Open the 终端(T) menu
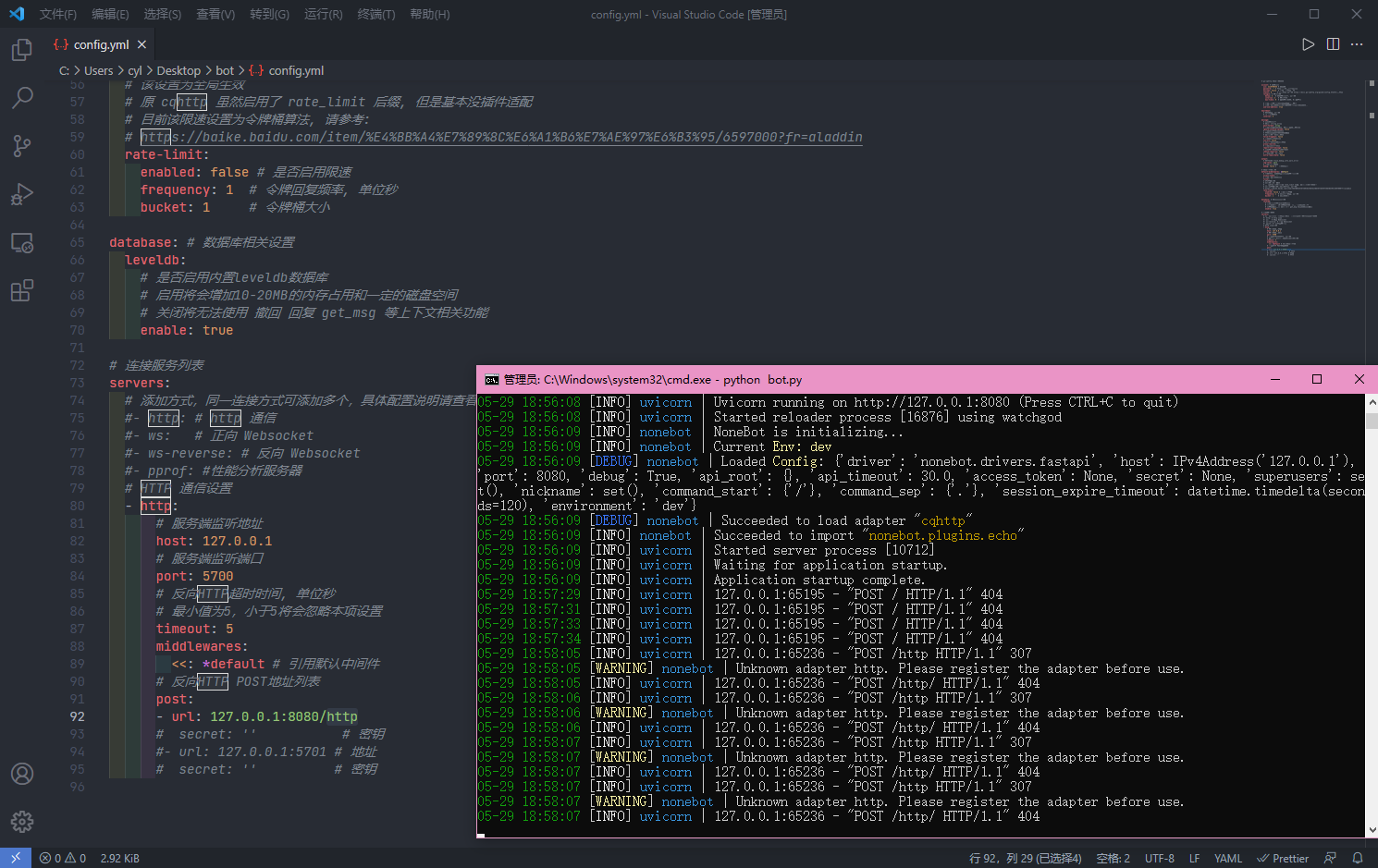Screen dimensions: 1378x868 (x=376, y=14)
